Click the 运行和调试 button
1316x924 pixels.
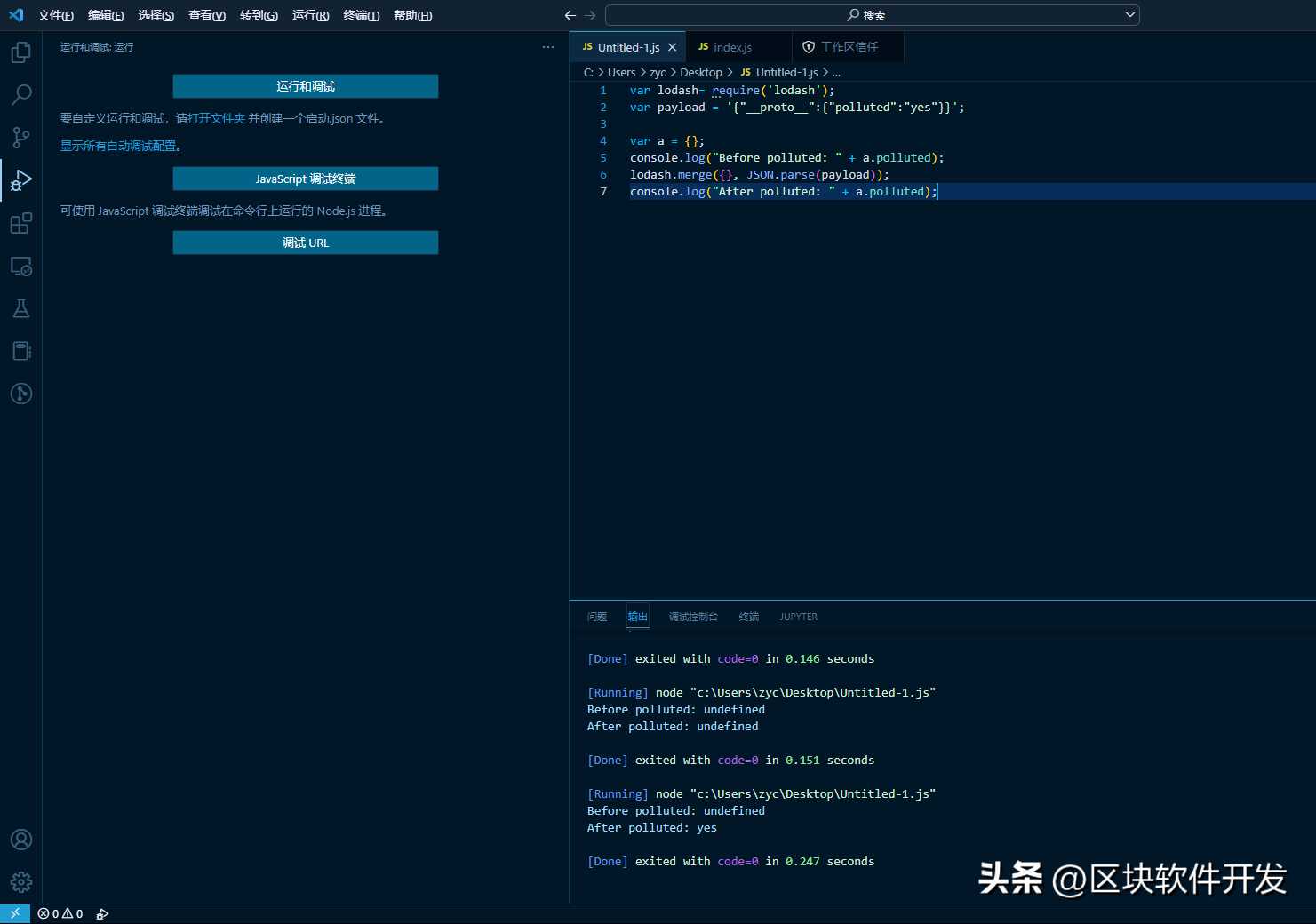click(x=306, y=86)
